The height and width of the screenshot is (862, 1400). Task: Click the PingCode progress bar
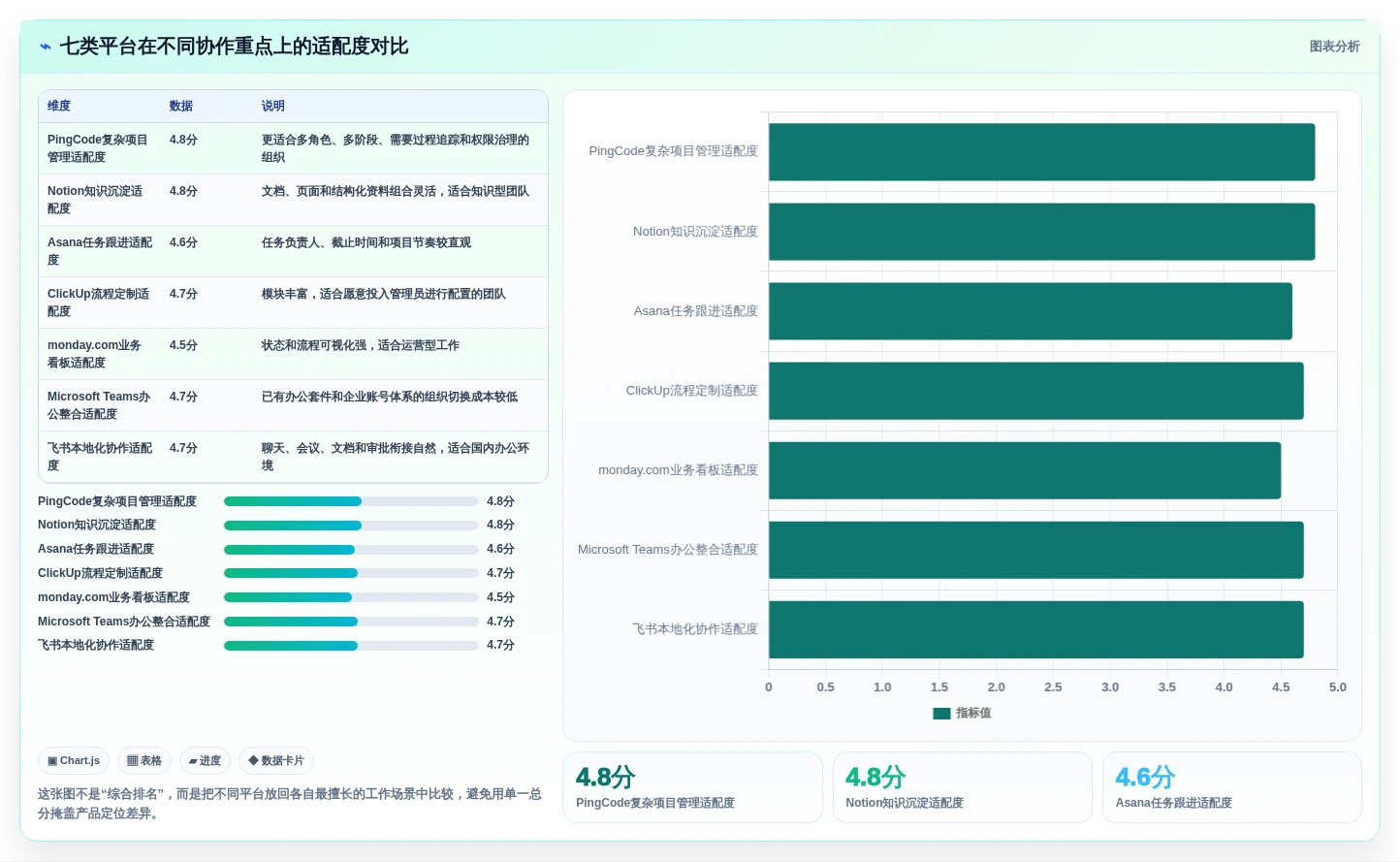[351, 501]
